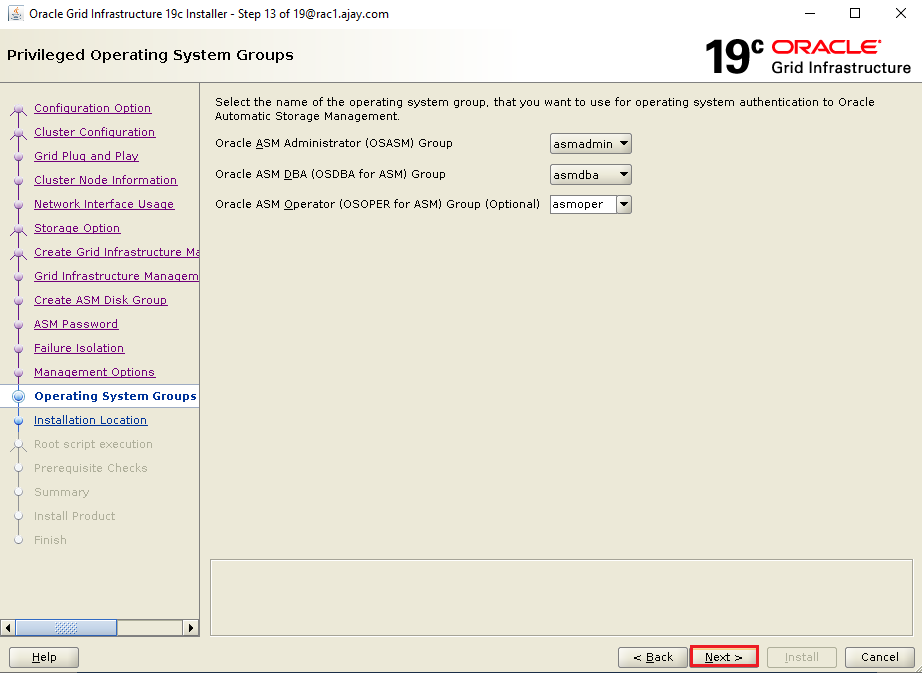Cancel the Grid Infrastructure installation

[x=880, y=657]
